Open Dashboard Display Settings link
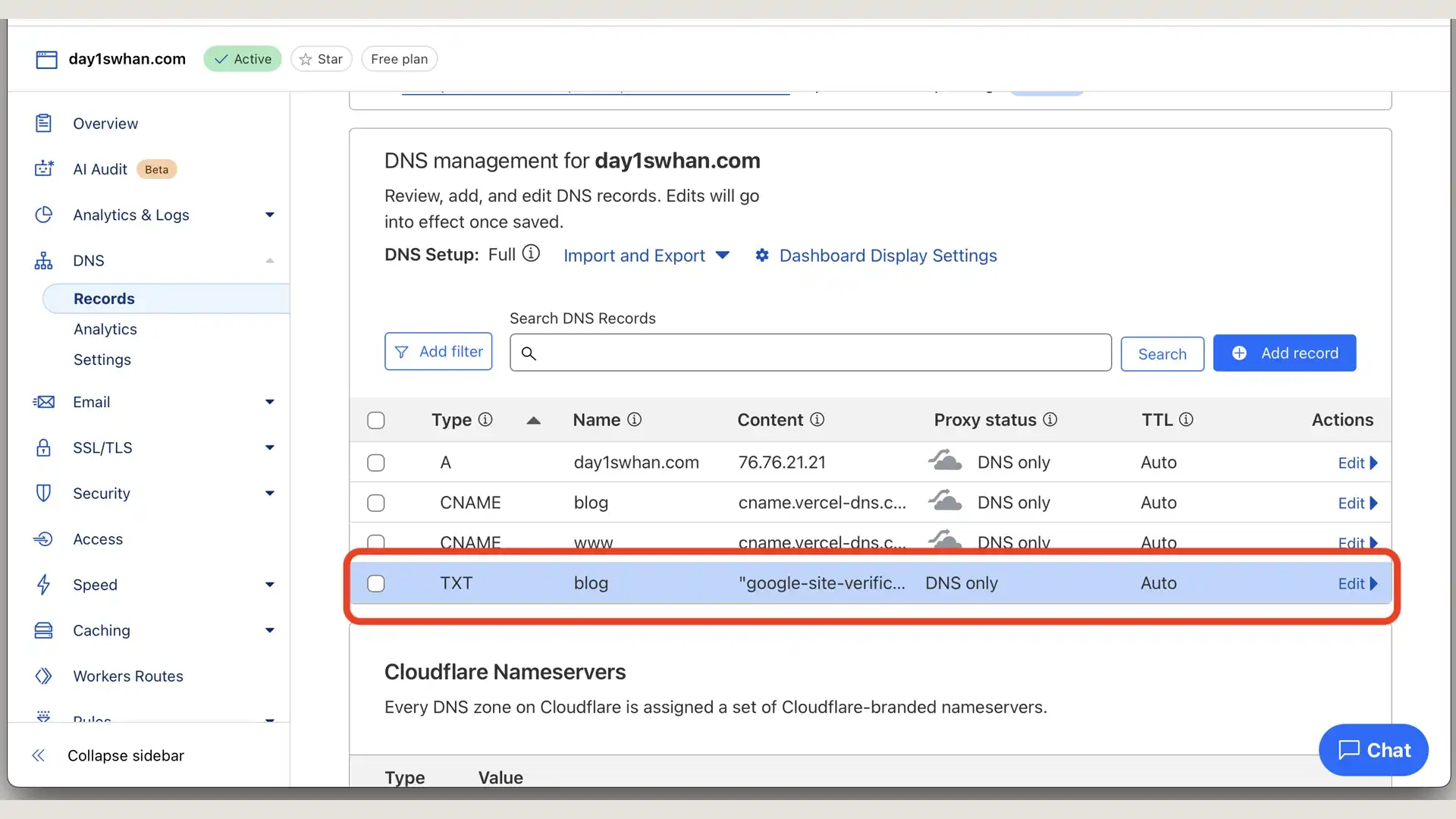This screenshot has width=1456, height=819. 888,256
